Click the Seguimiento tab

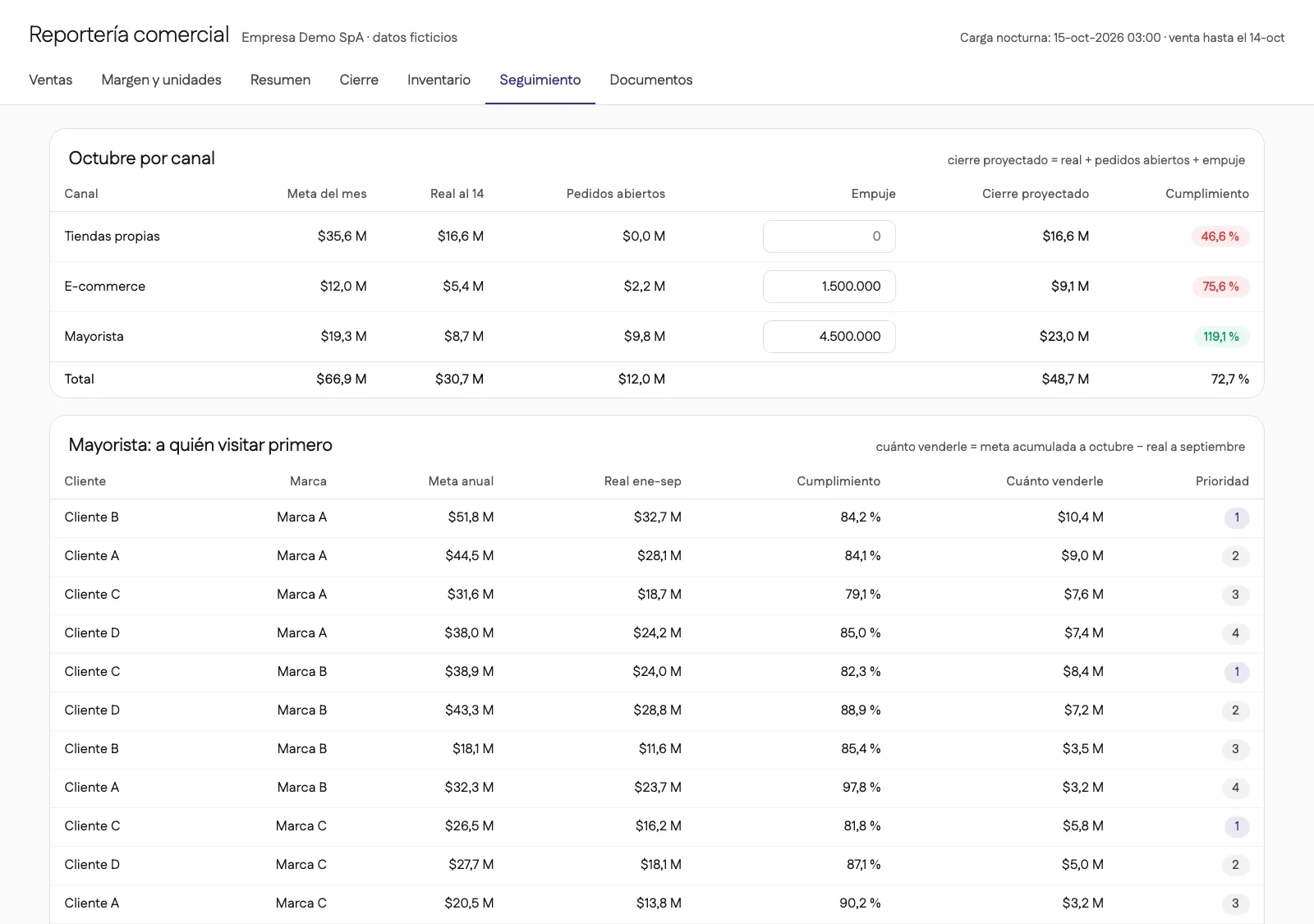pyautogui.click(x=540, y=80)
